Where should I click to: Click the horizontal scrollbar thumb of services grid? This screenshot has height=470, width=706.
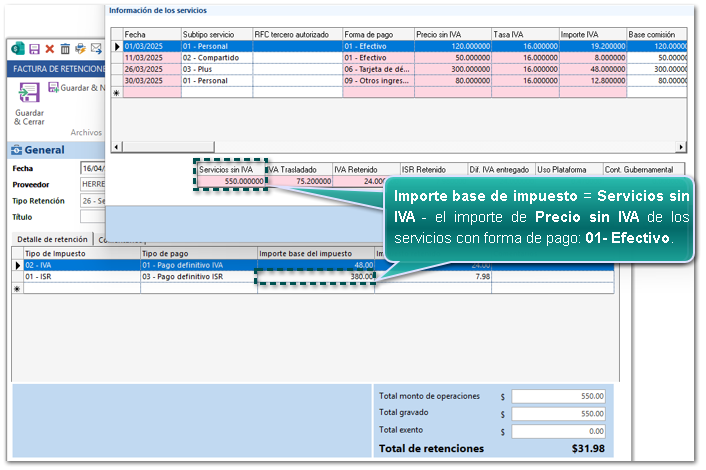tap(168, 147)
